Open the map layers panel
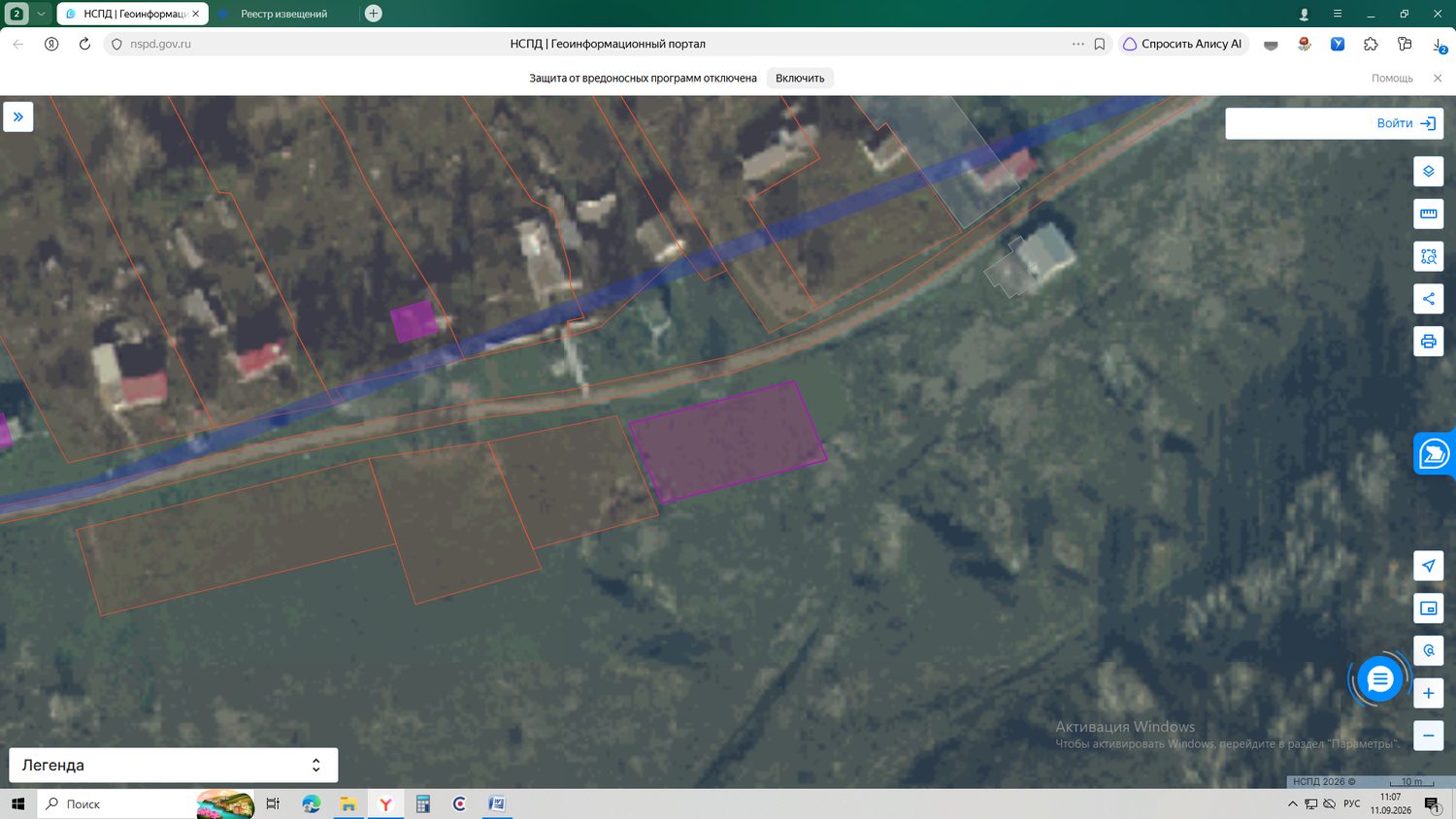1456x819 pixels. coord(1428,171)
